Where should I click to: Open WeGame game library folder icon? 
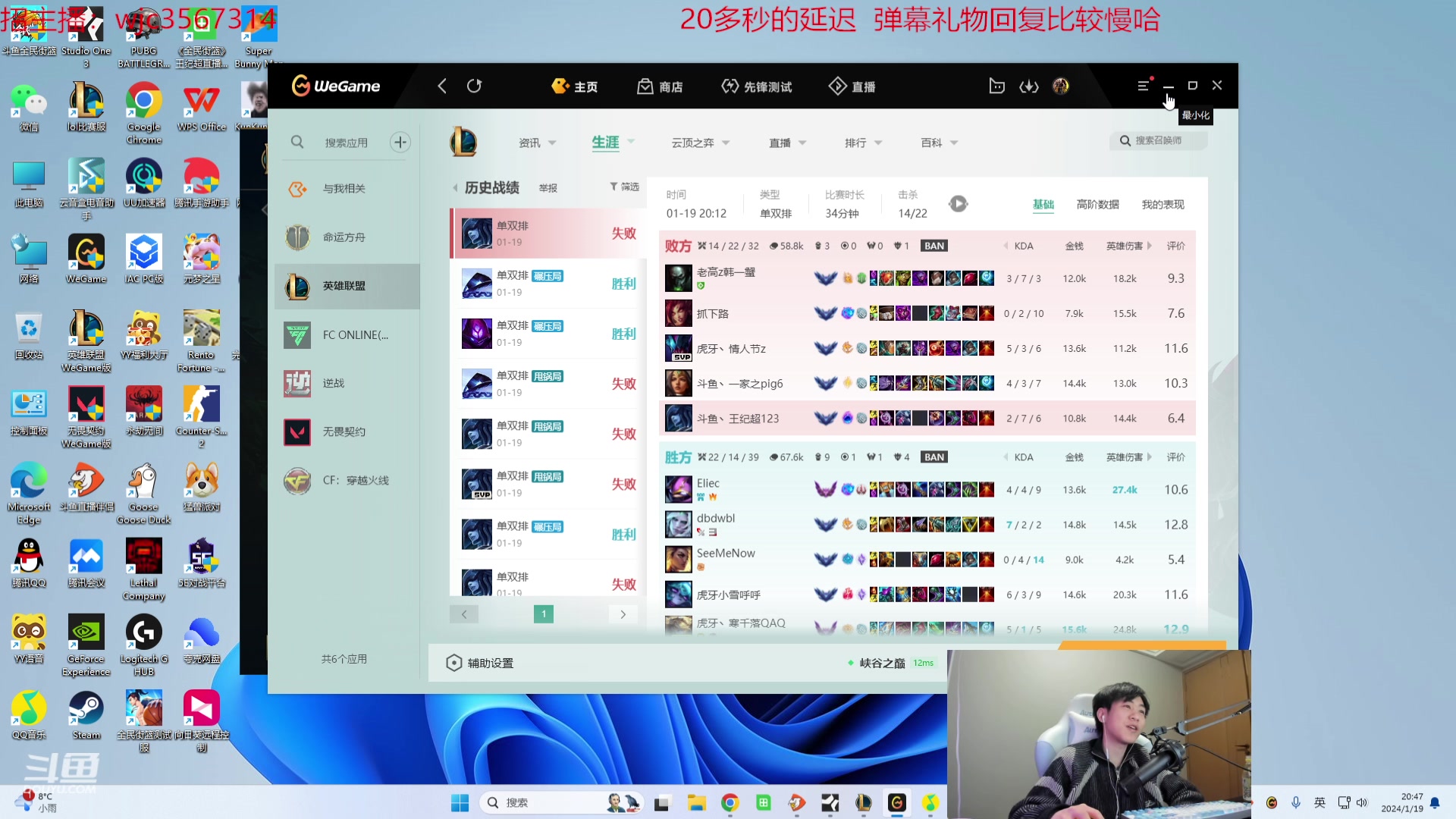997,86
